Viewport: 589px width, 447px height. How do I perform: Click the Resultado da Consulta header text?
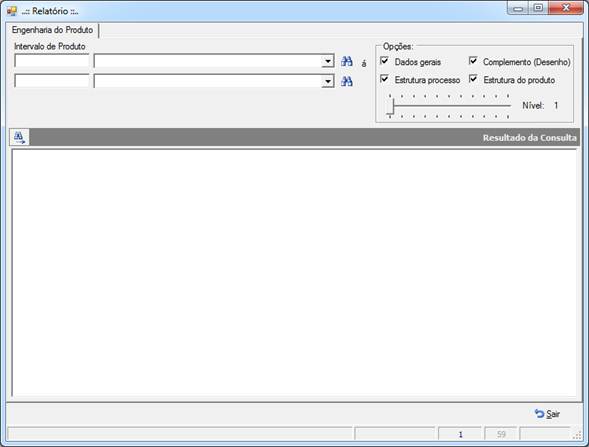pos(529,138)
